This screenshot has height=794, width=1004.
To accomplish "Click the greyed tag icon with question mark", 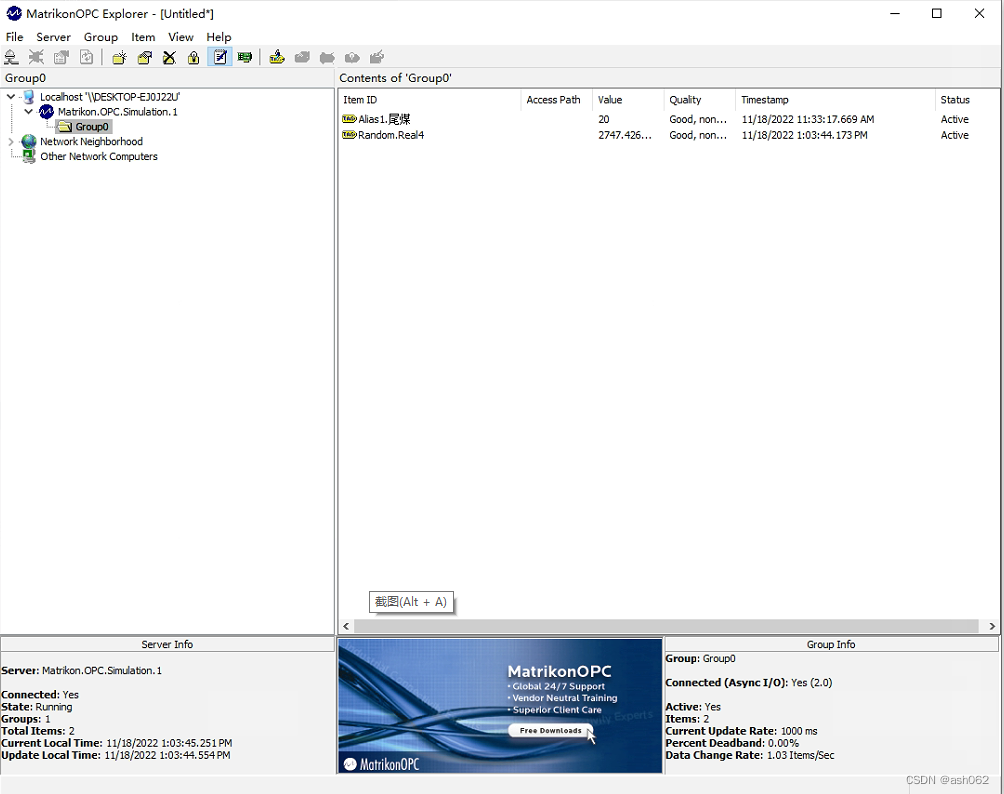I will 352,58.
